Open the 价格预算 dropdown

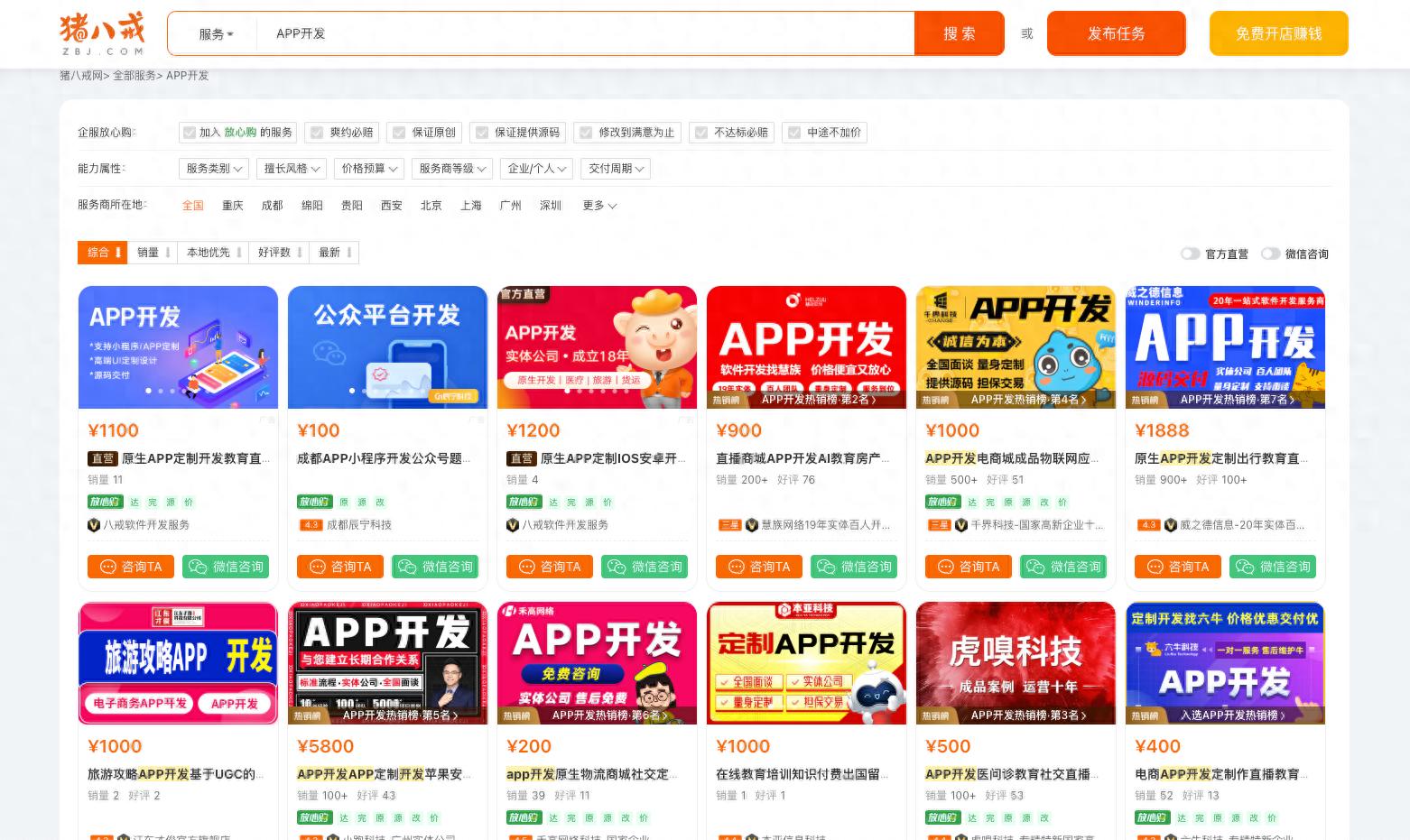click(367, 168)
